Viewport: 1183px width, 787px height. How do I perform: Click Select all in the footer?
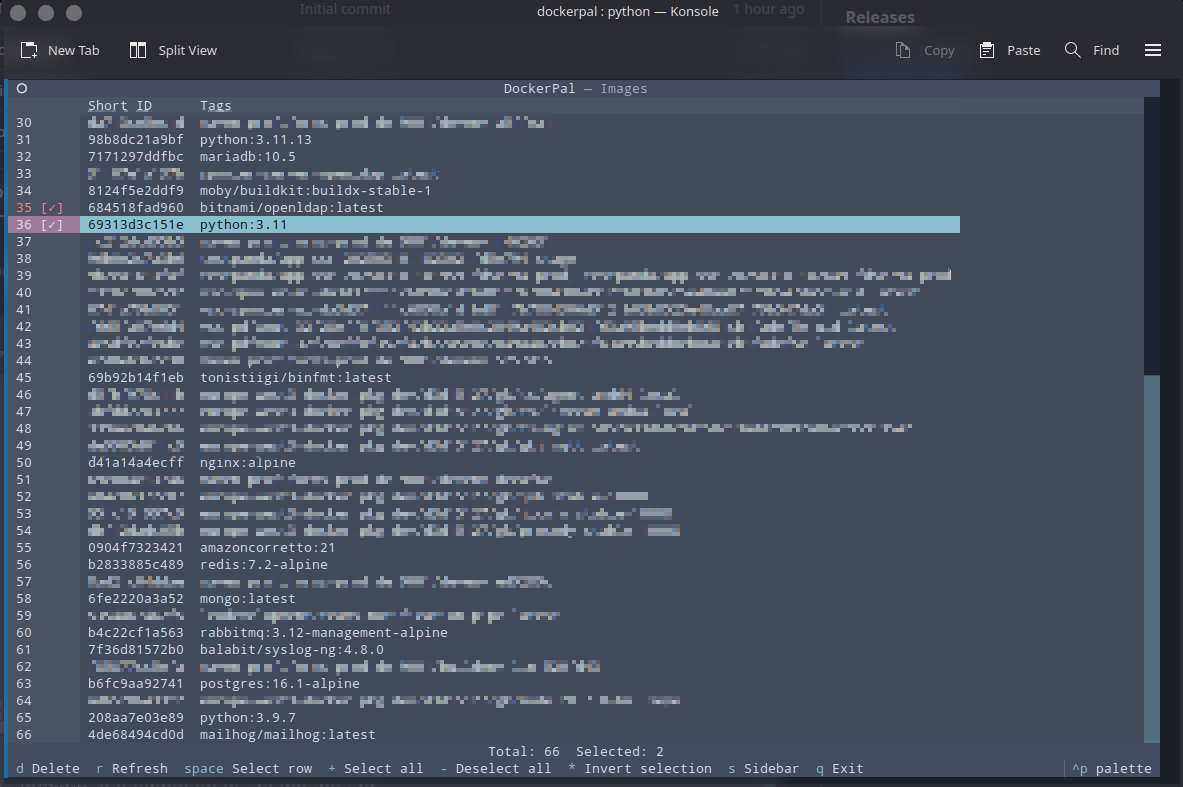[x=376, y=768]
